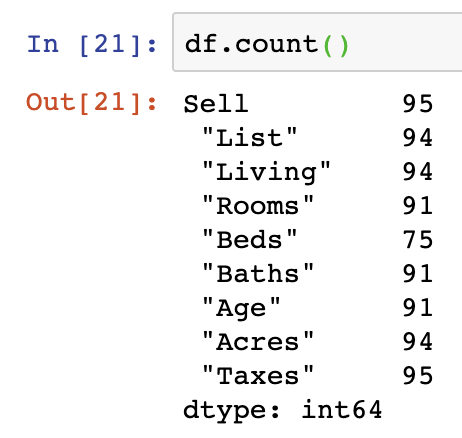This screenshot has width=462, height=438.
Task: Select the Sell row label in output
Action: 216,104
